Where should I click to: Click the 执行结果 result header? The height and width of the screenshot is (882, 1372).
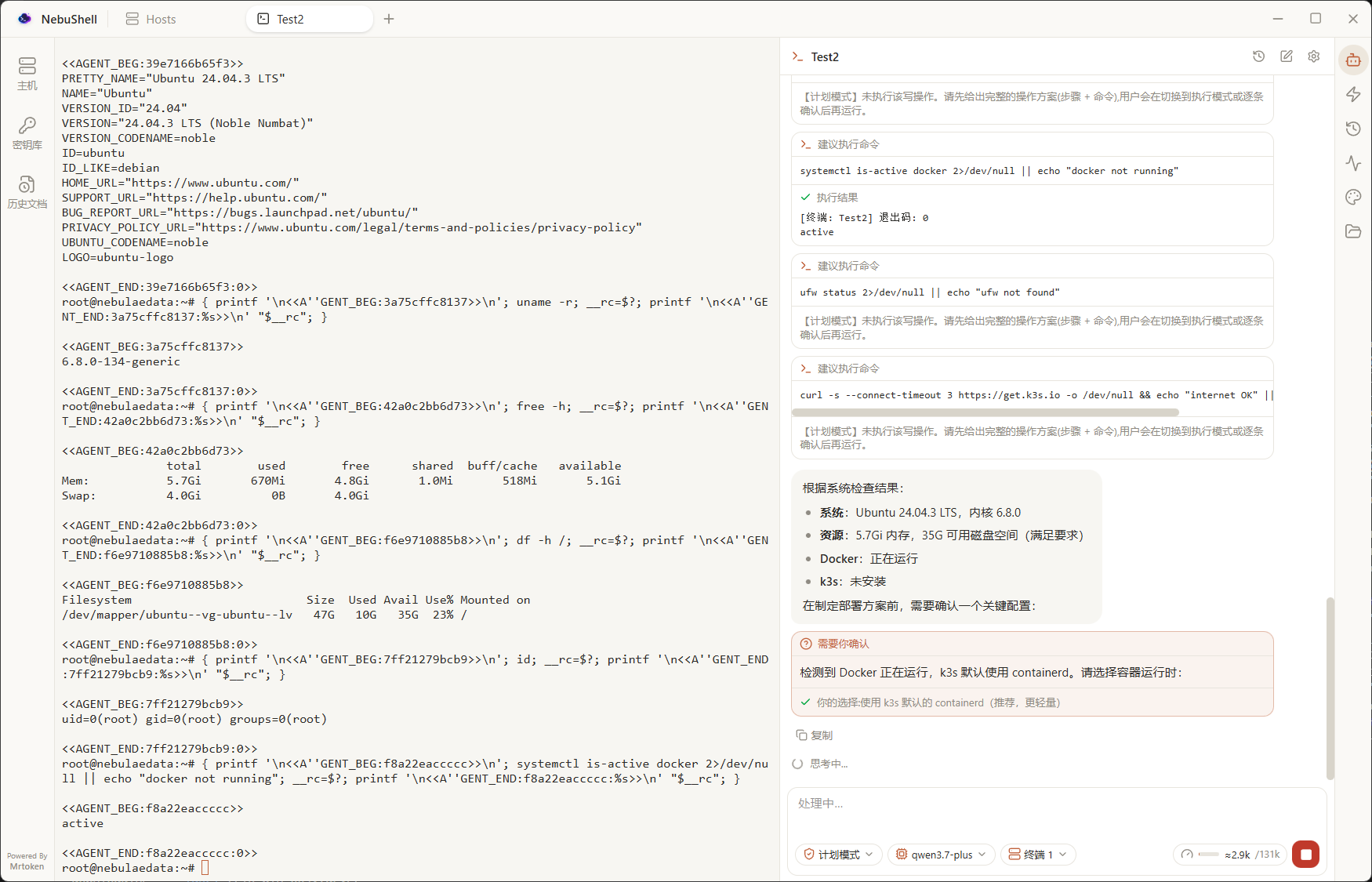829,198
